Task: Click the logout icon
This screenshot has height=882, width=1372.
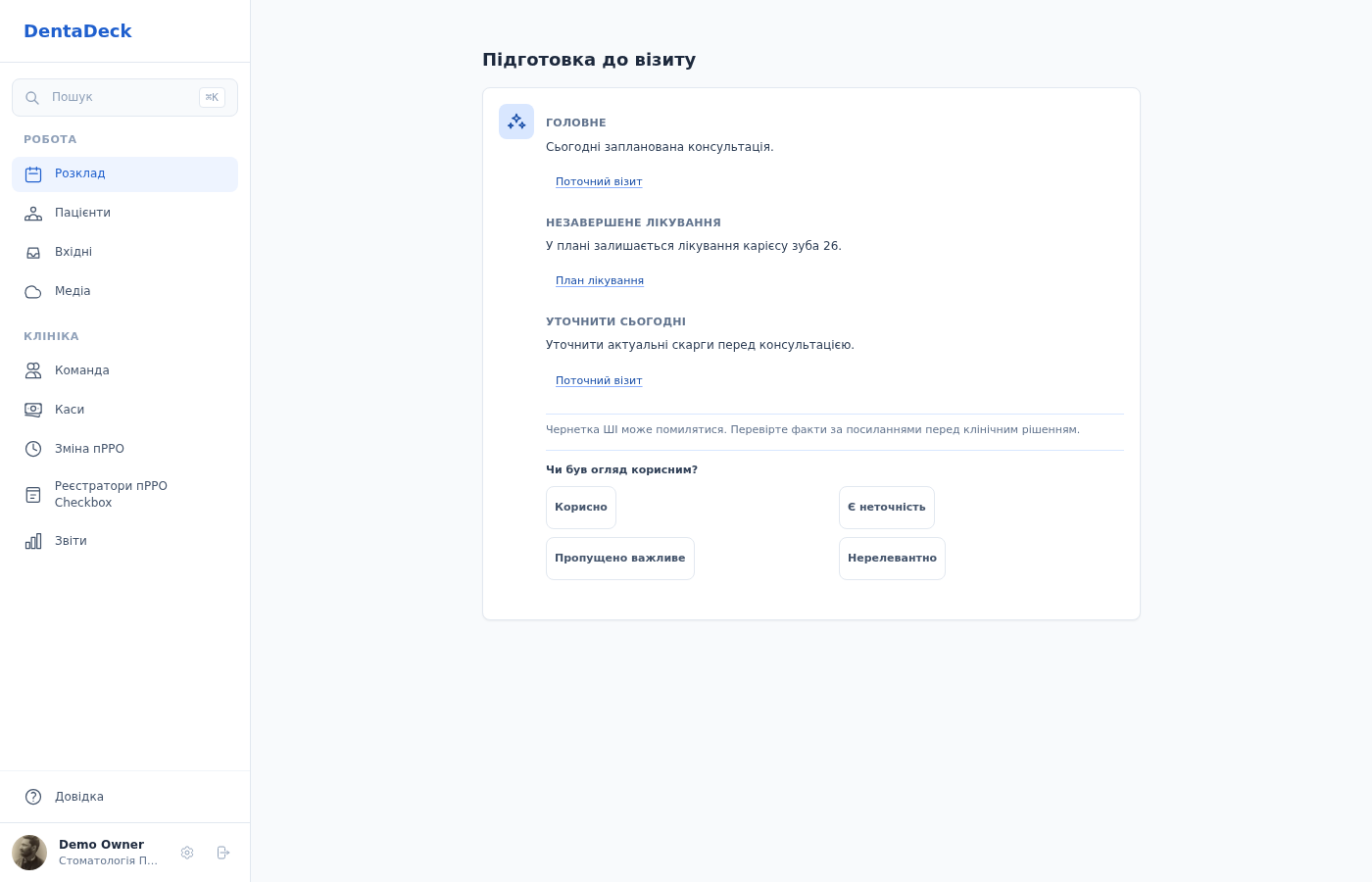Action: tap(223, 853)
